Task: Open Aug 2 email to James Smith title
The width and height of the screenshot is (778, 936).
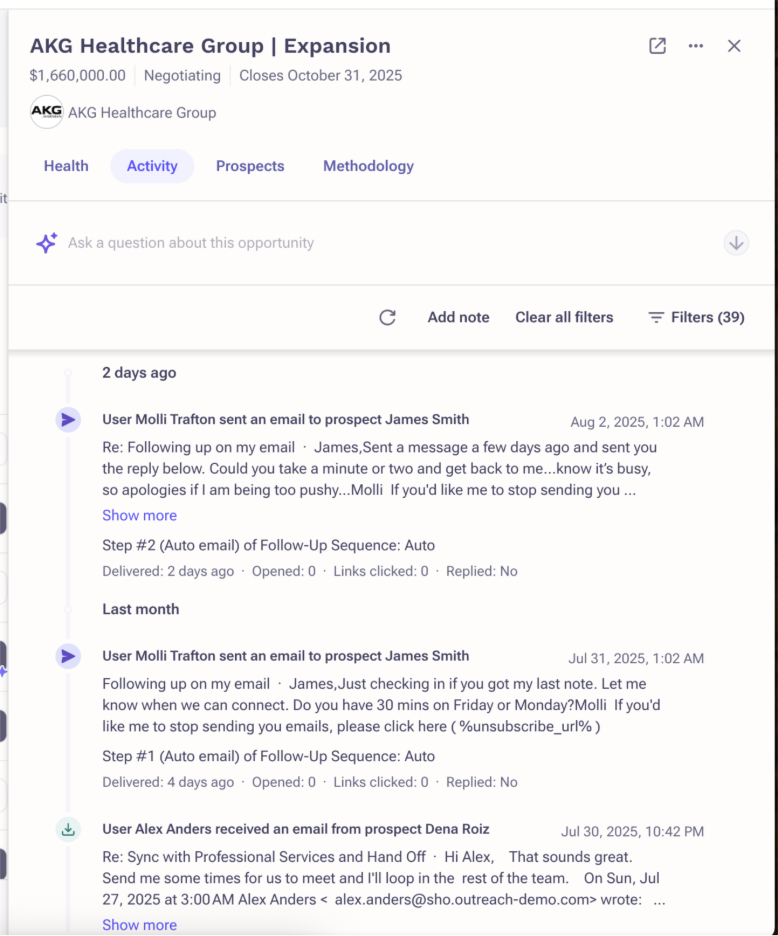Action: (x=285, y=420)
